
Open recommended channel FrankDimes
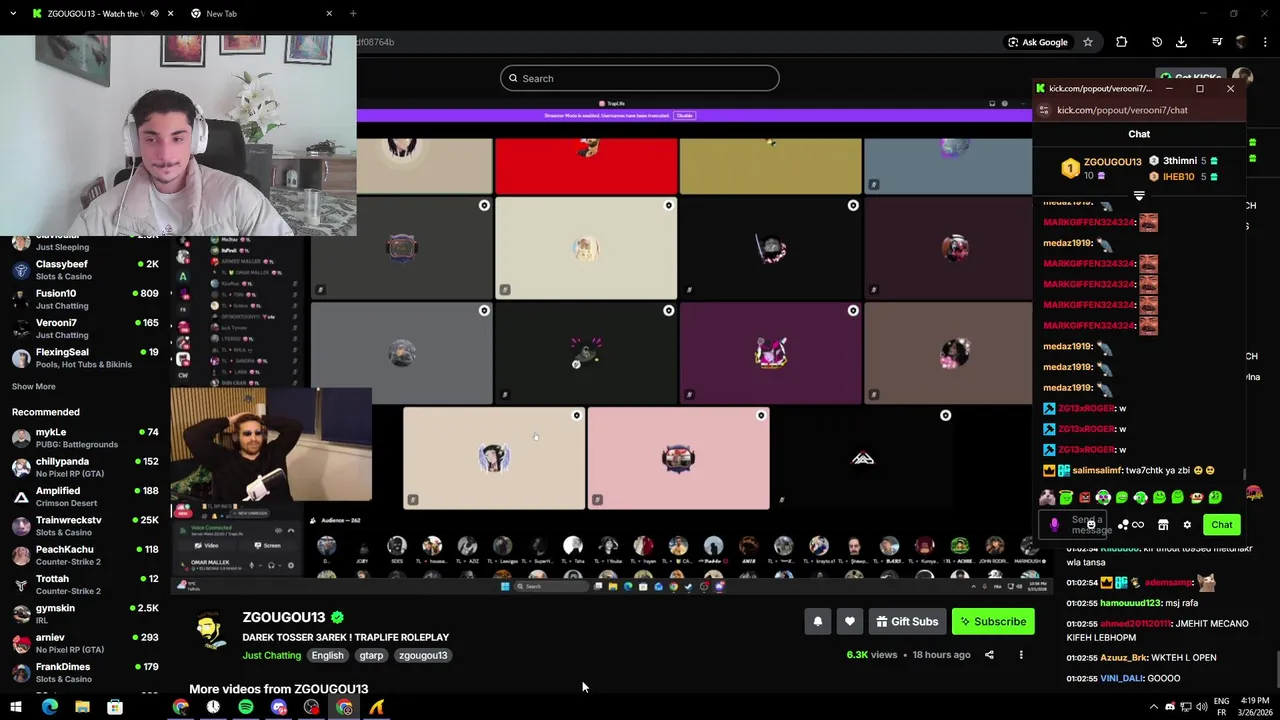pyautogui.click(x=85, y=672)
